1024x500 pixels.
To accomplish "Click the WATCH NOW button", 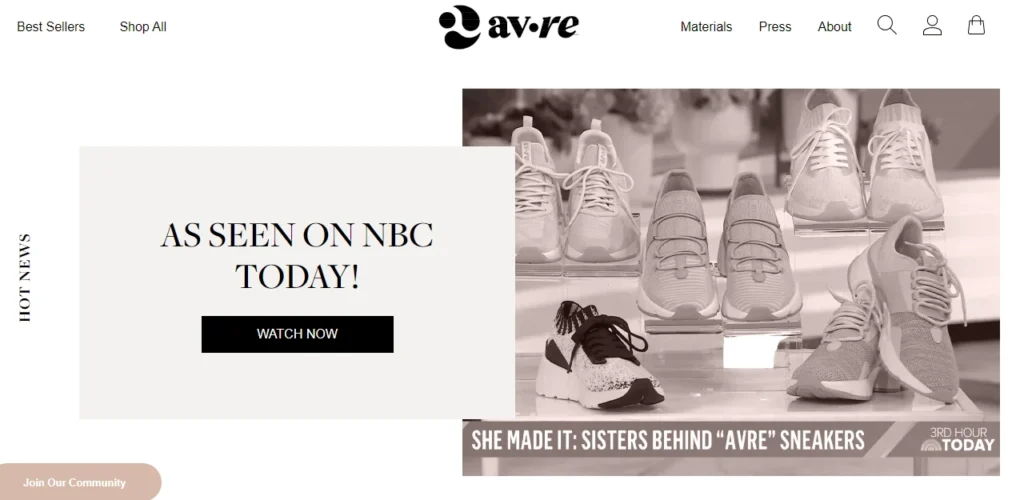I will coord(297,334).
